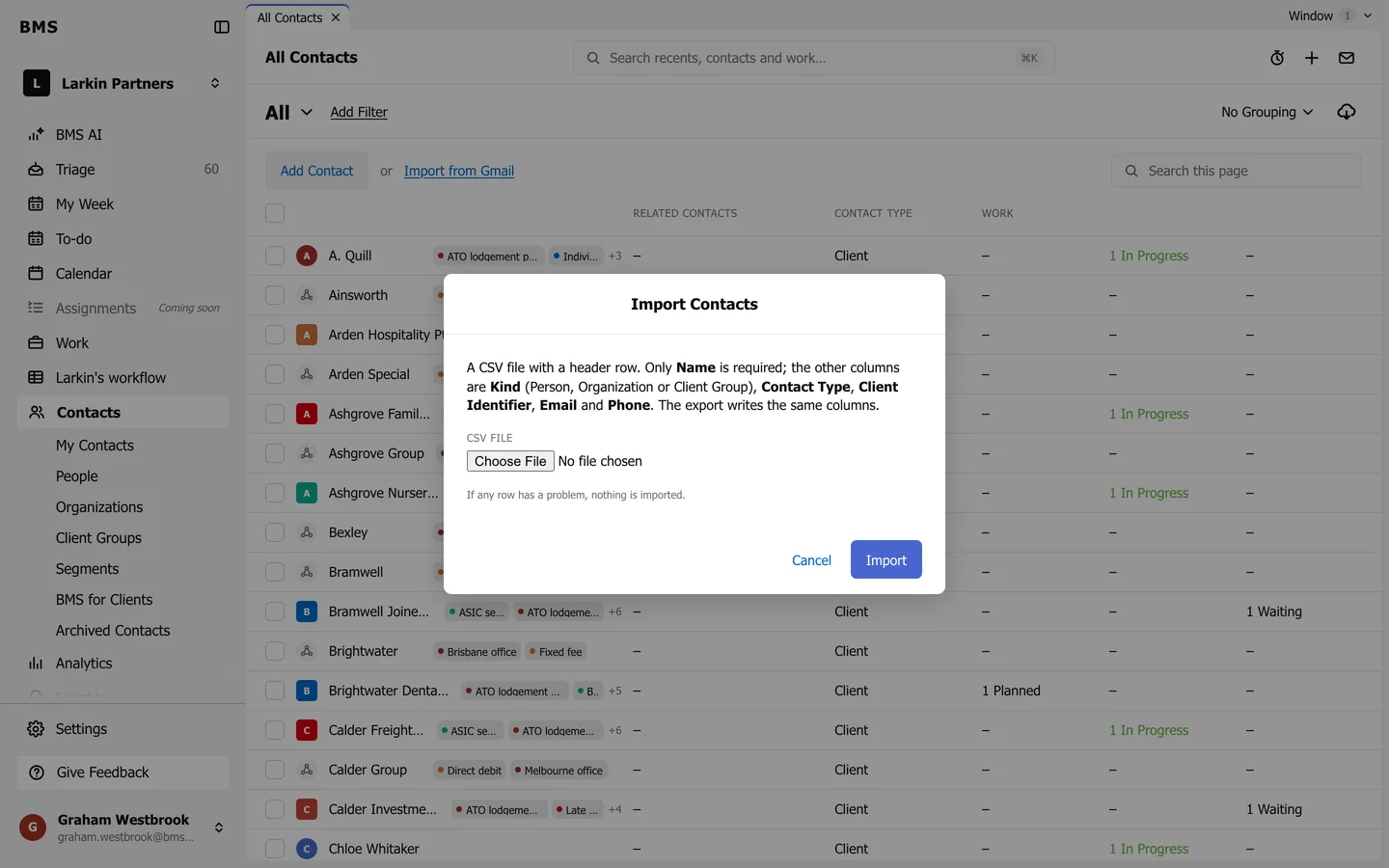Click the Add Contact button
The width and height of the screenshot is (1389, 868).
click(316, 171)
